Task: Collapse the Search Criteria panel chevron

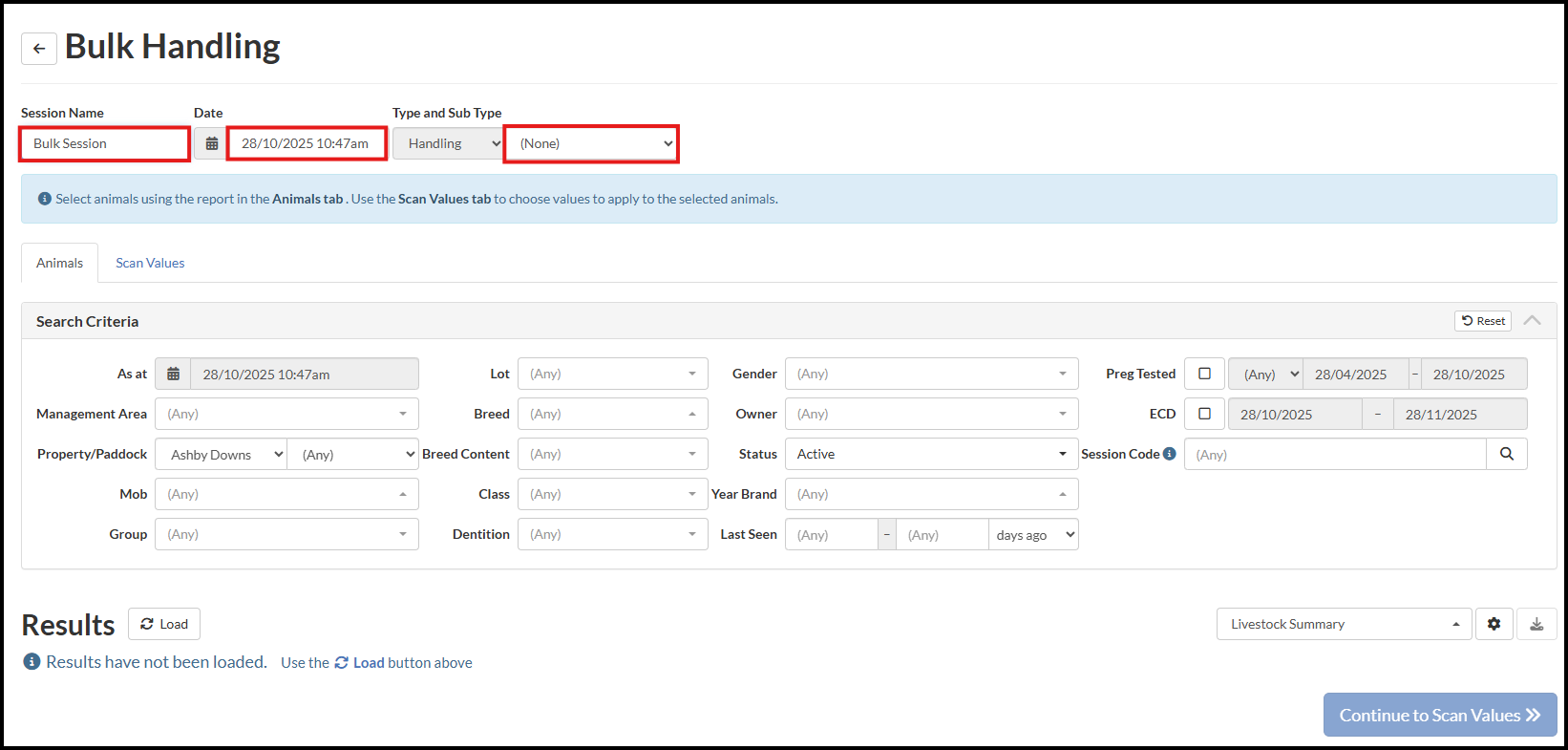Action: click(x=1533, y=321)
